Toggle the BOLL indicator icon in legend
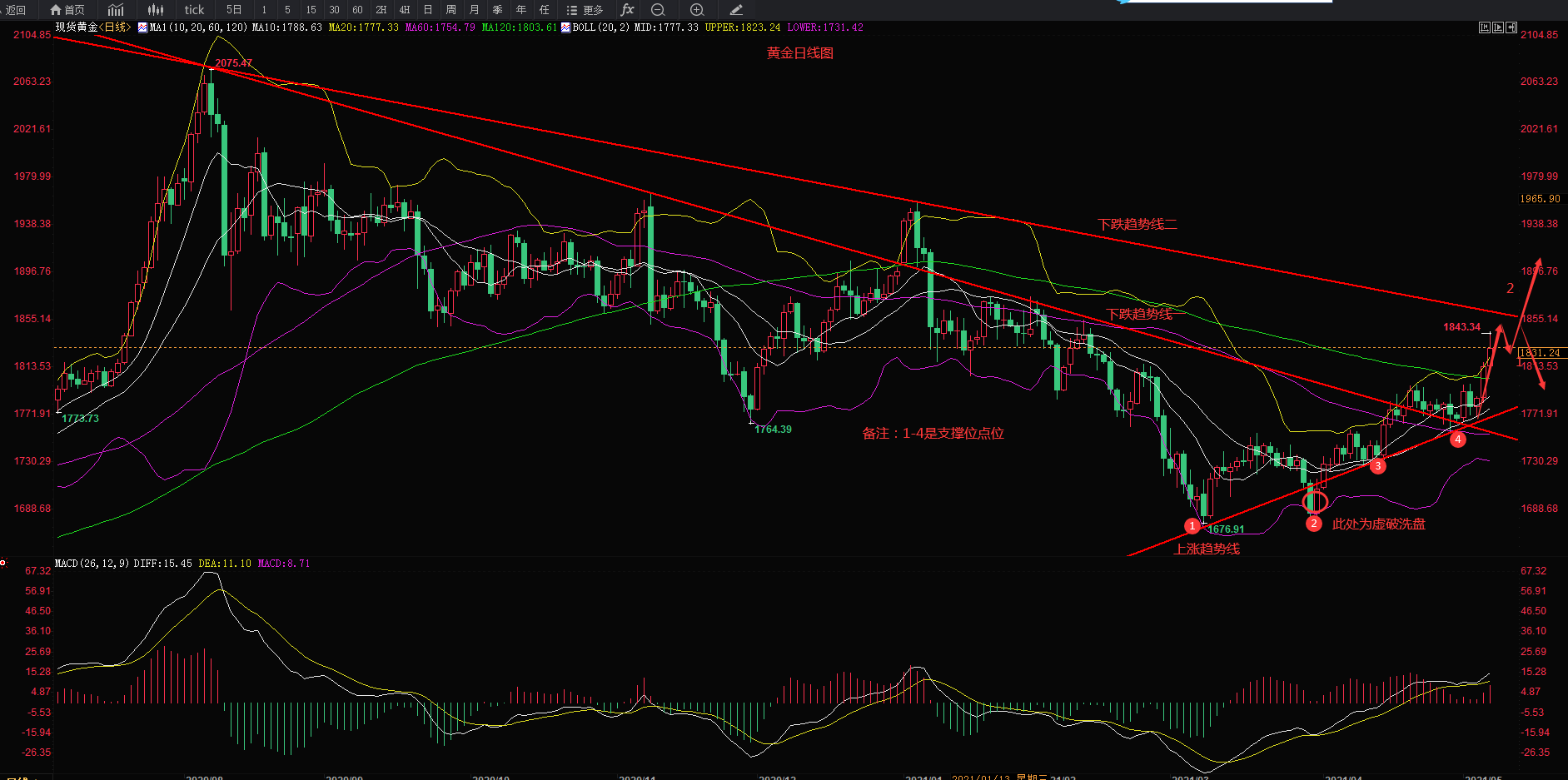The width and height of the screenshot is (1568, 780). point(566,27)
